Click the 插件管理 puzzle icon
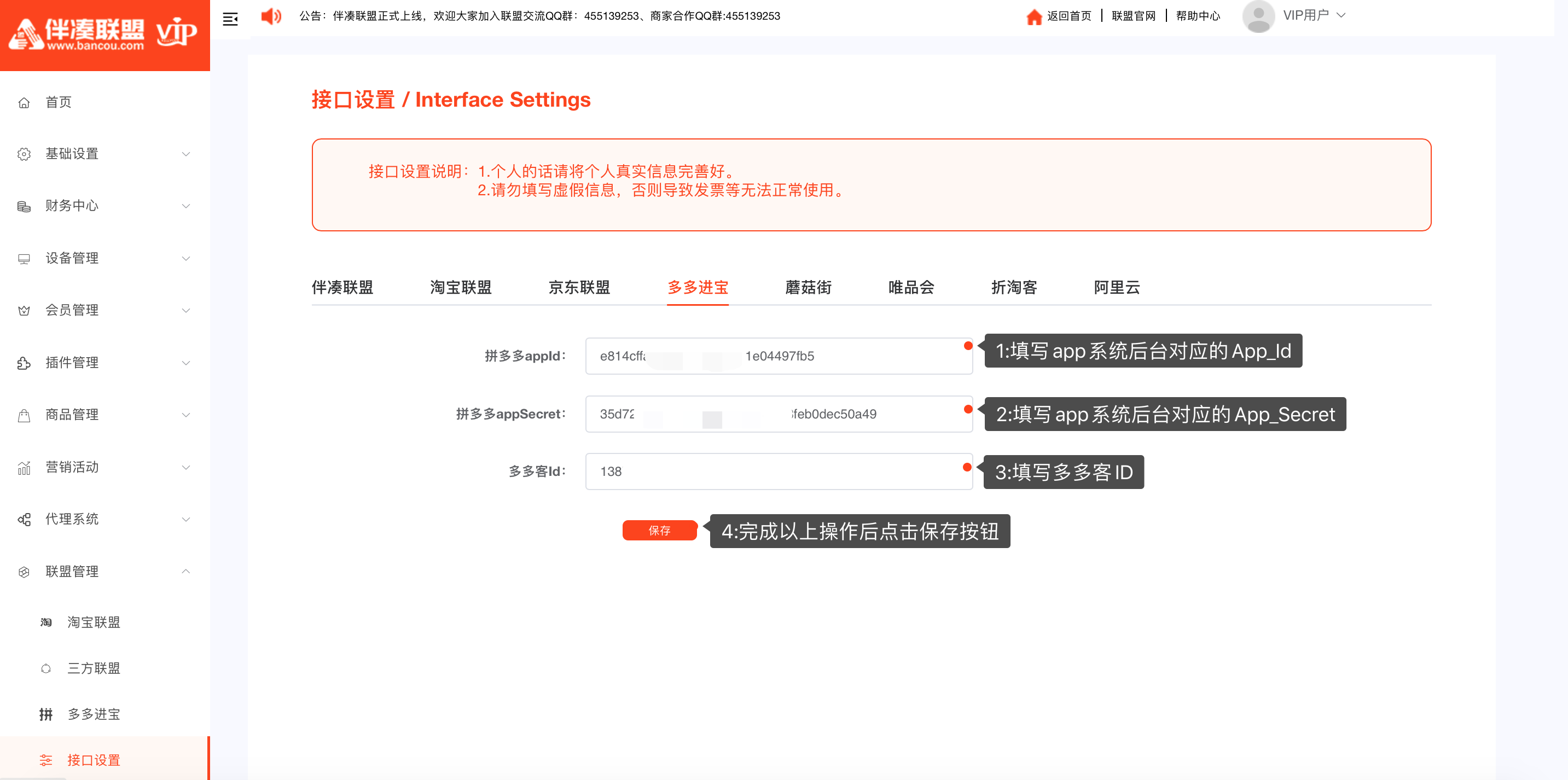 [24, 363]
